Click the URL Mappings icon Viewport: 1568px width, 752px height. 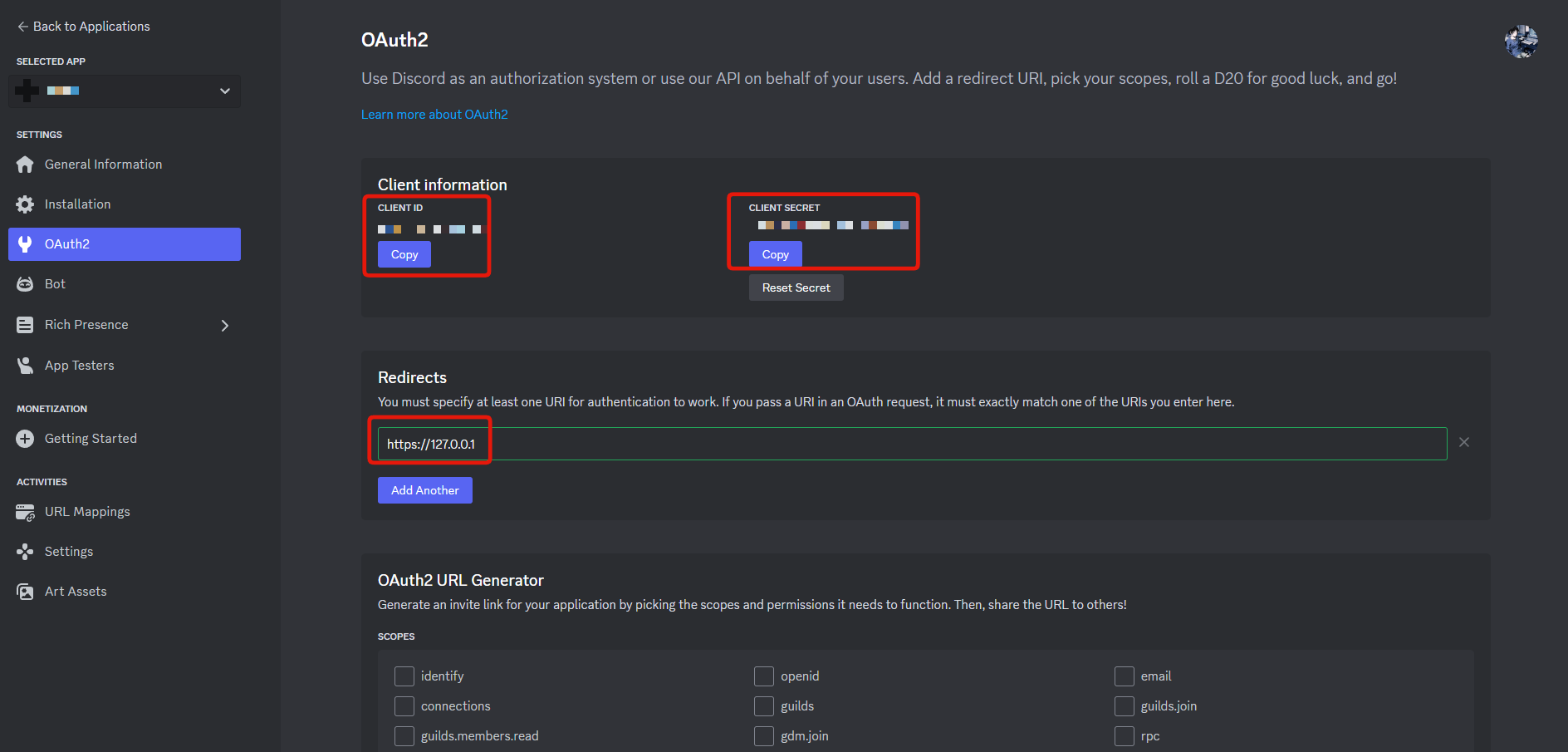(x=25, y=512)
